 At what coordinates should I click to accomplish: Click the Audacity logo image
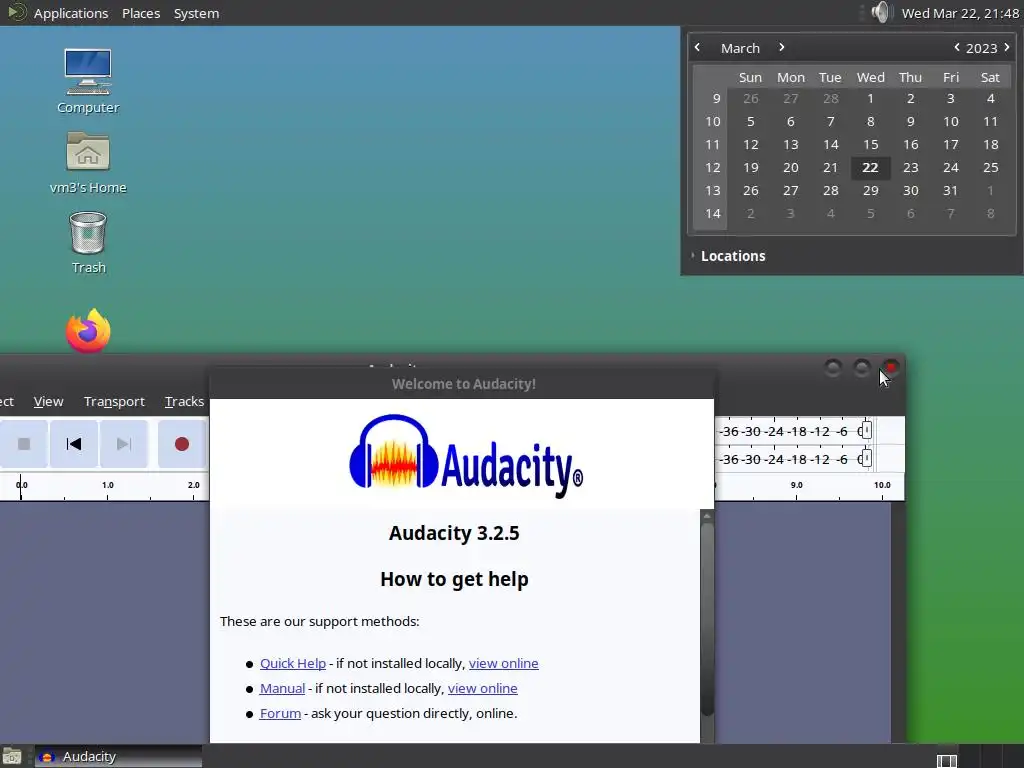tap(466, 456)
